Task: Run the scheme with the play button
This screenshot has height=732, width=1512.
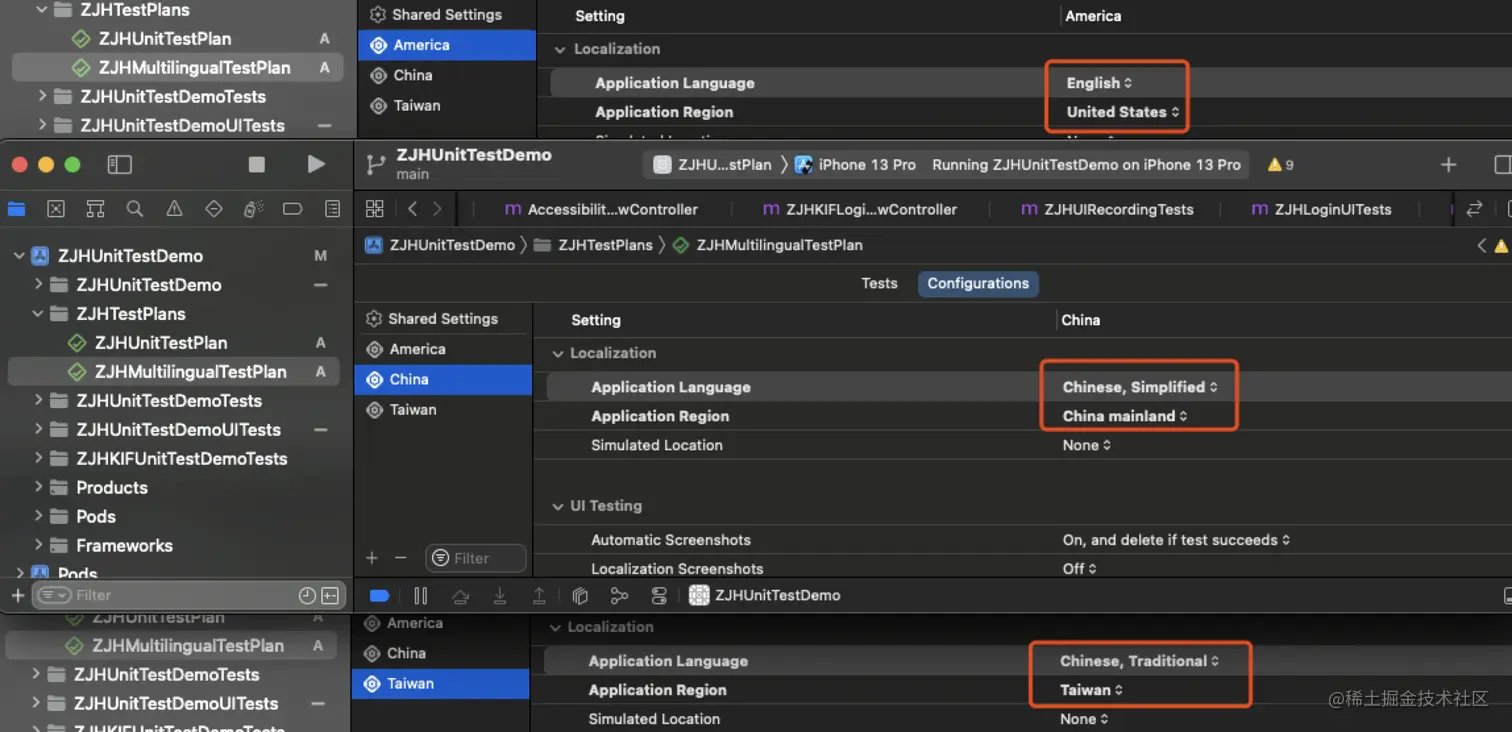Action: click(316, 164)
